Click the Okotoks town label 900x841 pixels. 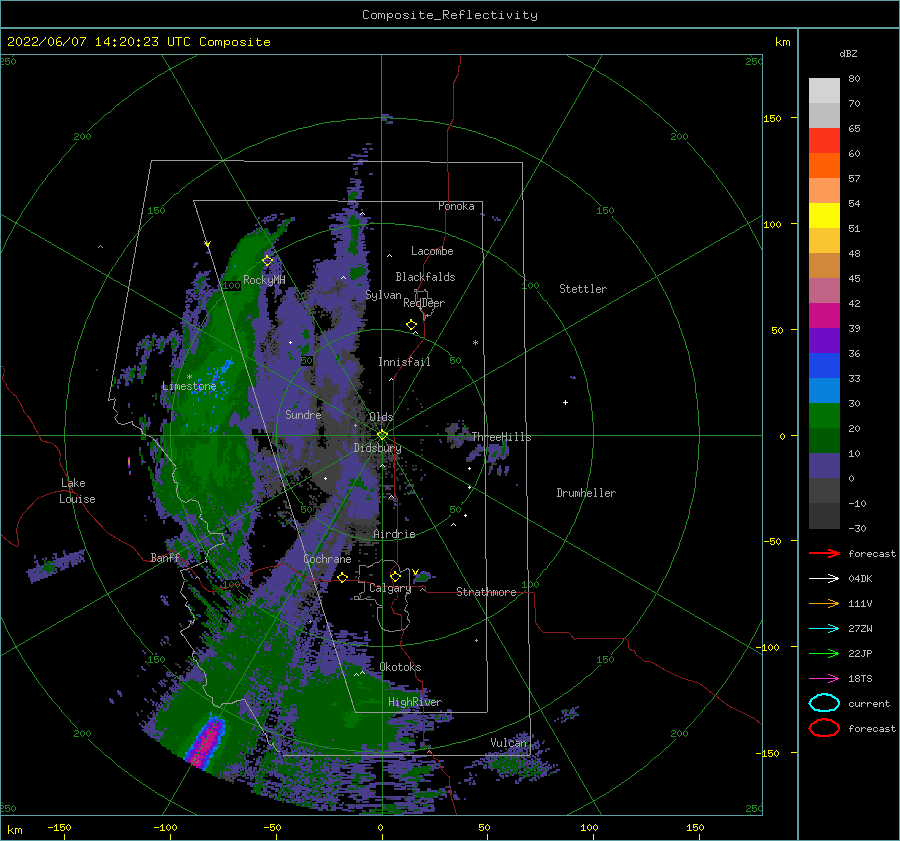click(400, 667)
